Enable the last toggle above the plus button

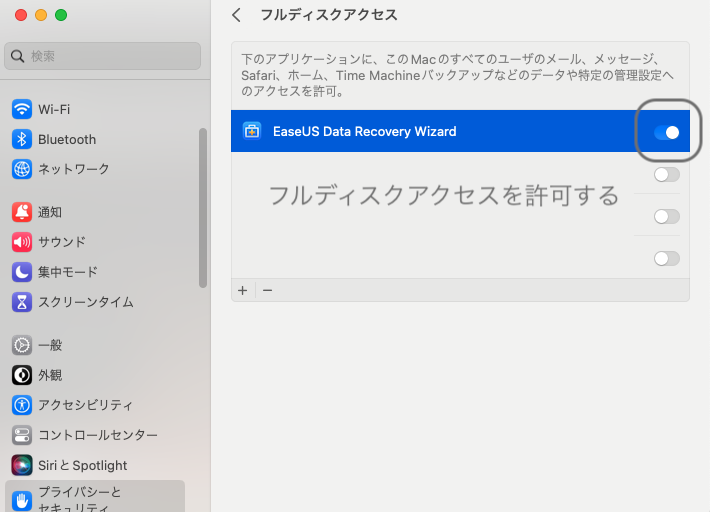[667, 258]
